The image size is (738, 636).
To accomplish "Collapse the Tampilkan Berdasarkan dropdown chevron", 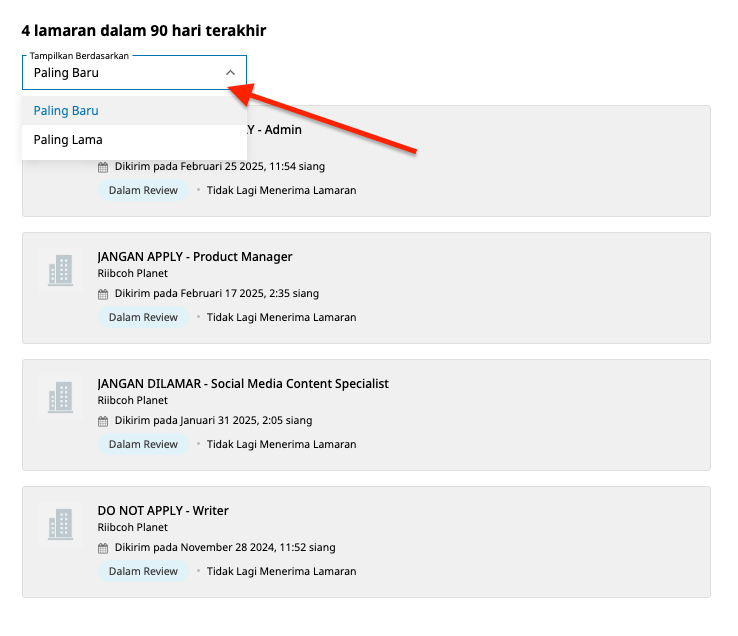I will (230, 72).
